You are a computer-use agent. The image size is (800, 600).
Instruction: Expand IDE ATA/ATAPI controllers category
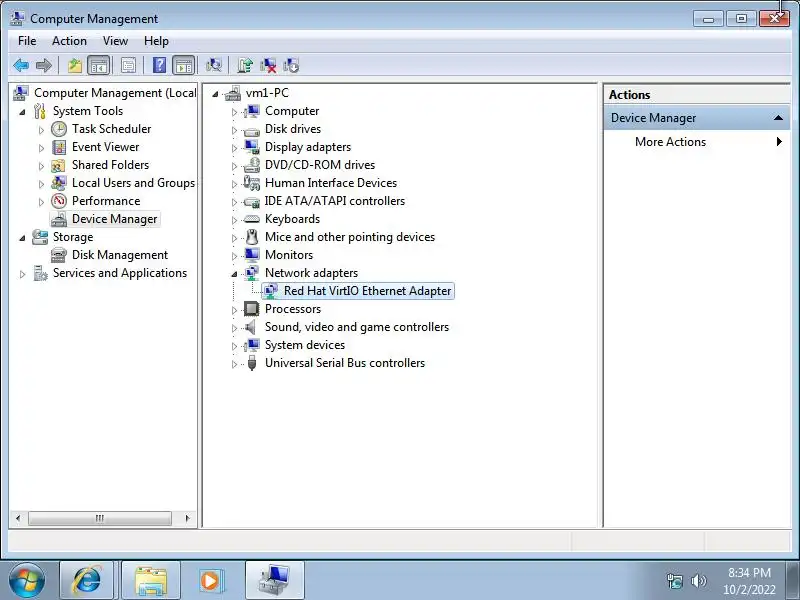click(x=234, y=202)
